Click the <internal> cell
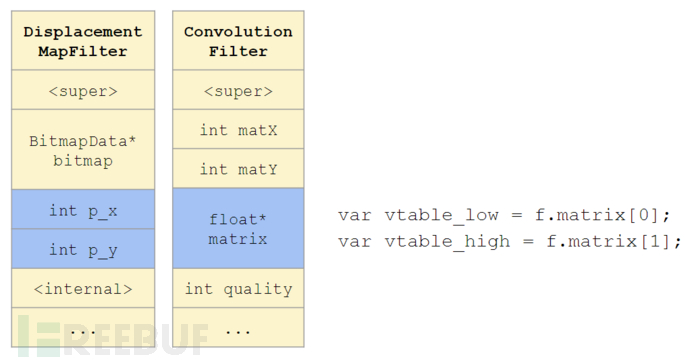Viewport: 690px width, 364px height. click(83, 288)
